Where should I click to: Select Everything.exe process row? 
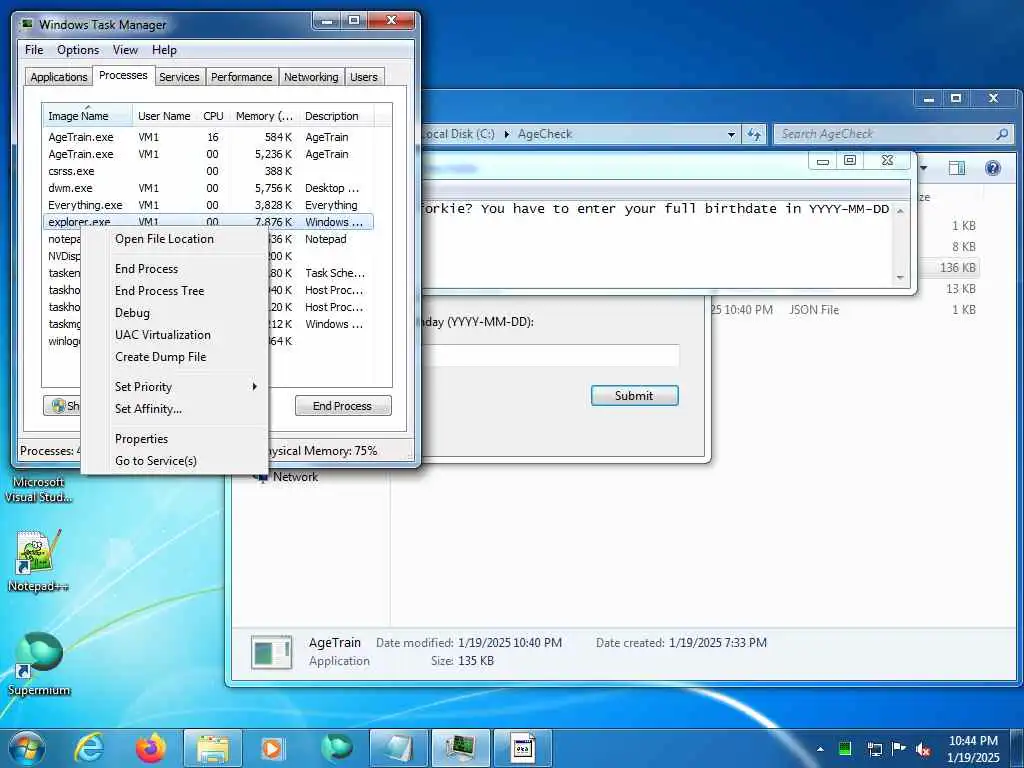(x=208, y=205)
